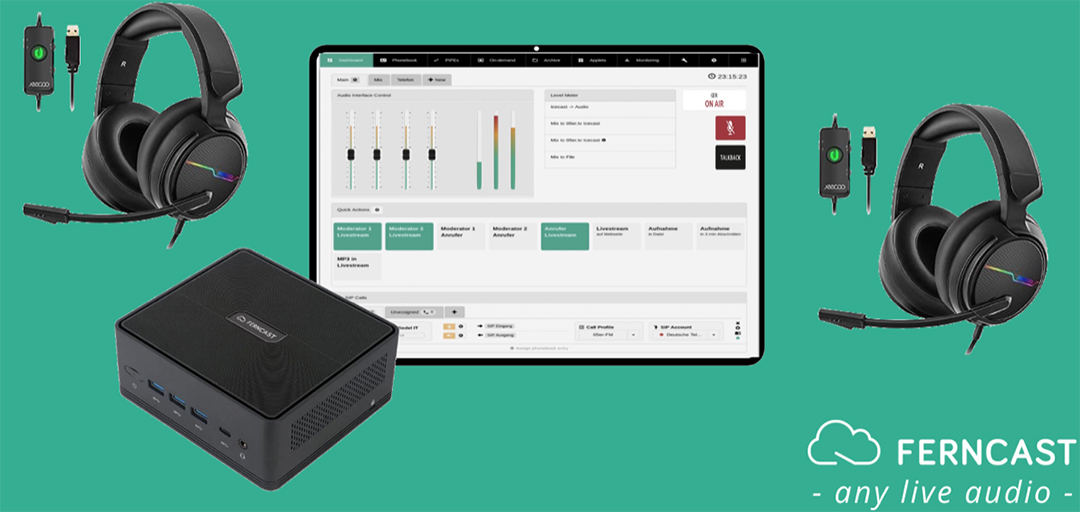Image resolution: width=1080 pixels, height=512 pixels.
Task: Open the wrench settings icon in top bar
Action: [685, 60]
